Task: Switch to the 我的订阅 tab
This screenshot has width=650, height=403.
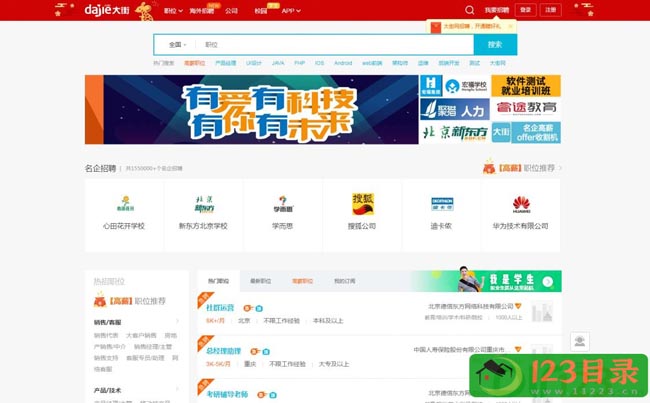Action: pos(344,281)
